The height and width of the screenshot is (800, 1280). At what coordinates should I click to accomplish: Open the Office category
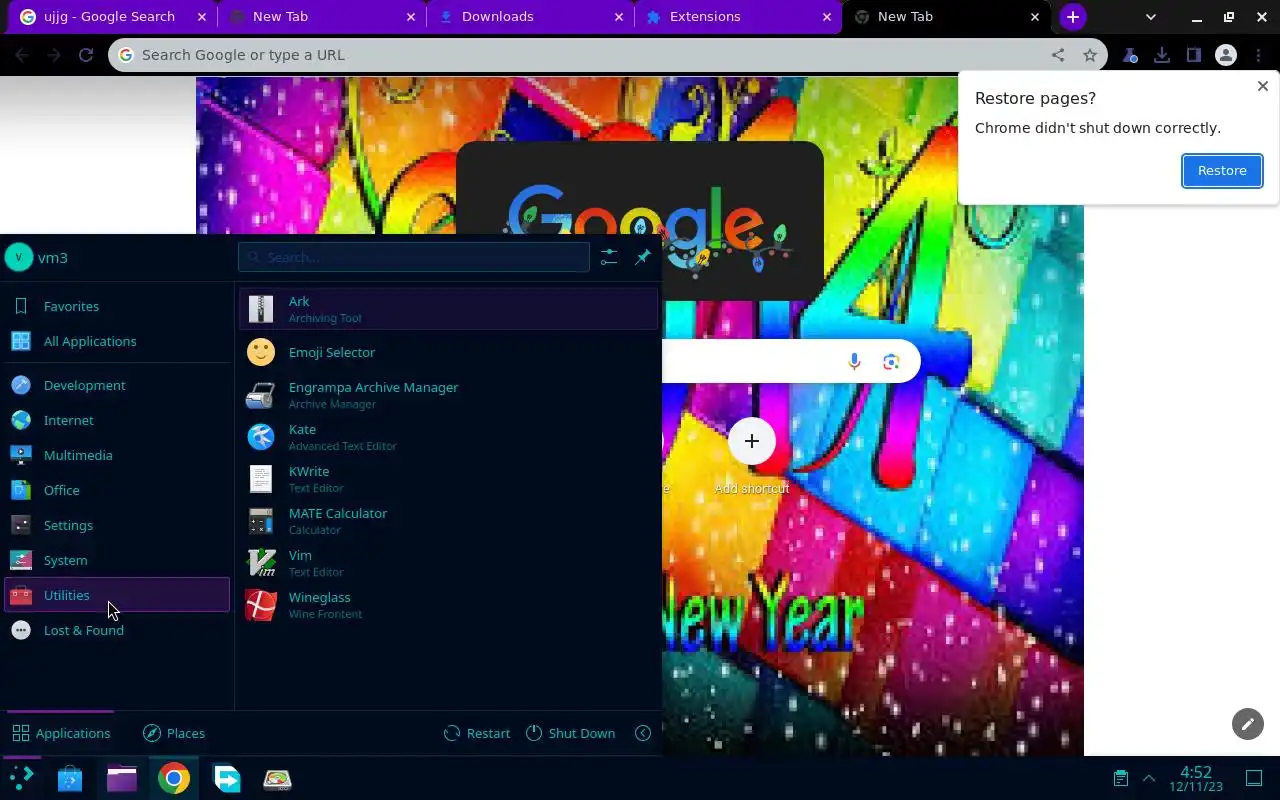click(117, 490)
